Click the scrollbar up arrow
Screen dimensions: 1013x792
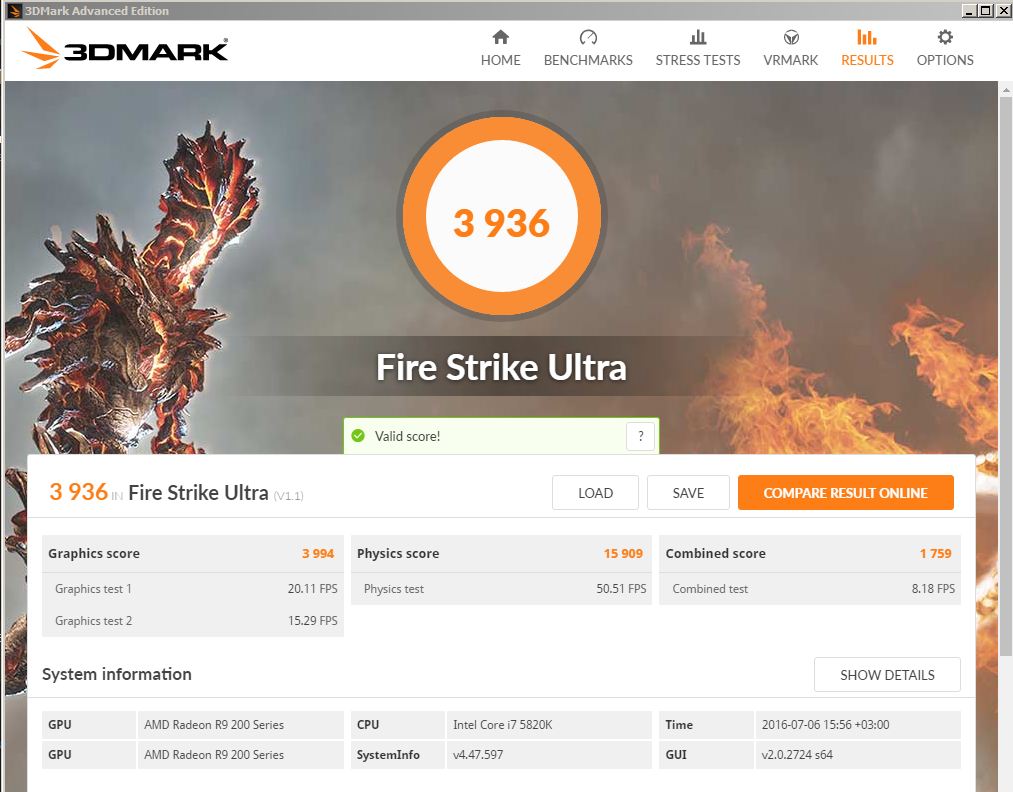pos(1005,89)
